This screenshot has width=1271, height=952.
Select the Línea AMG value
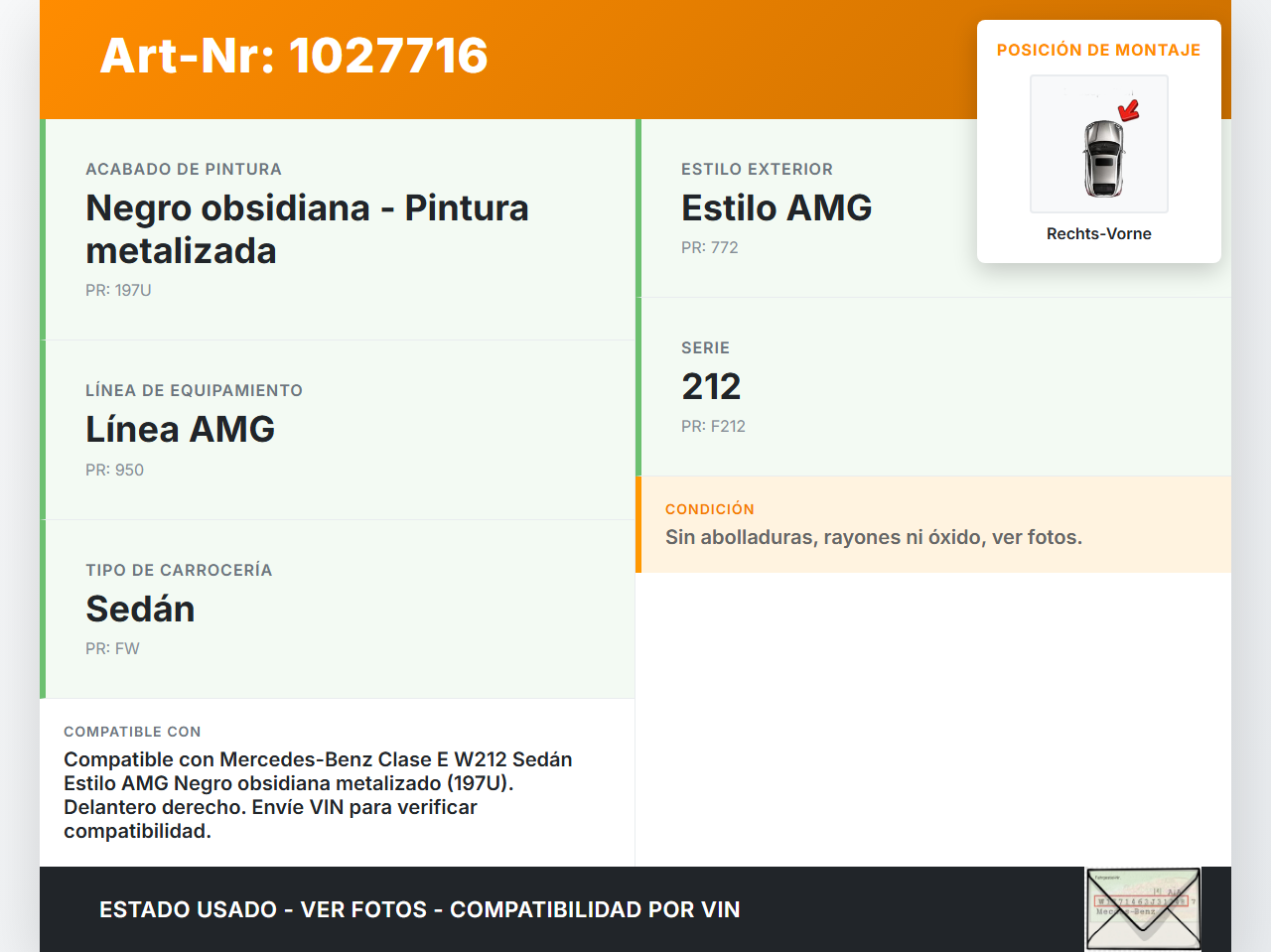point(180,429)
